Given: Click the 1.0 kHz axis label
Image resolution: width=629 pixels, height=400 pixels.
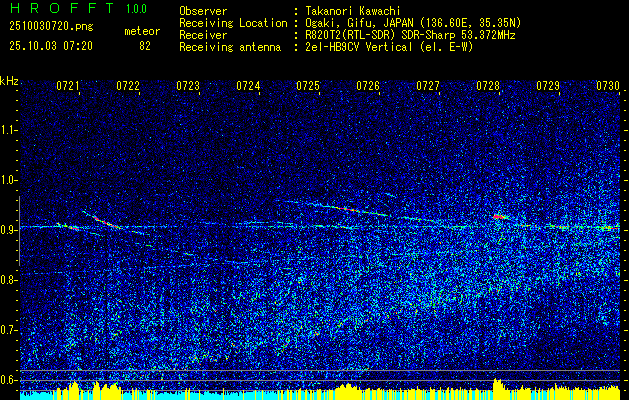Looking at the screenshot, I should [9, 180].
